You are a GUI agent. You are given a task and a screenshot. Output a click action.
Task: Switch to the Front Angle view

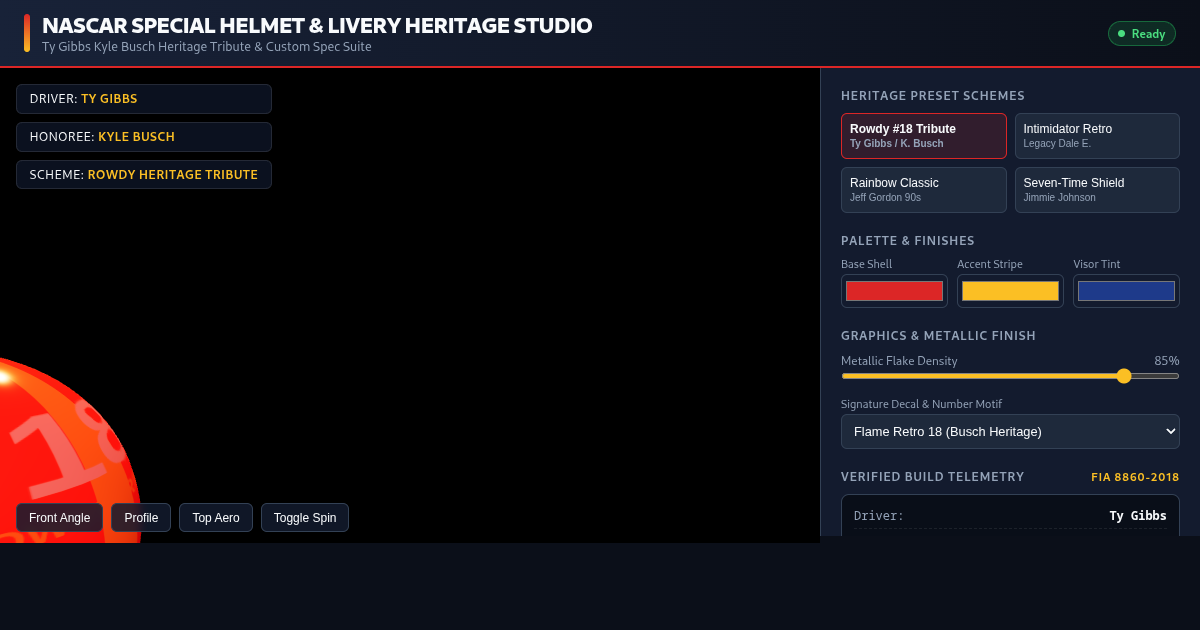(59, 518)
